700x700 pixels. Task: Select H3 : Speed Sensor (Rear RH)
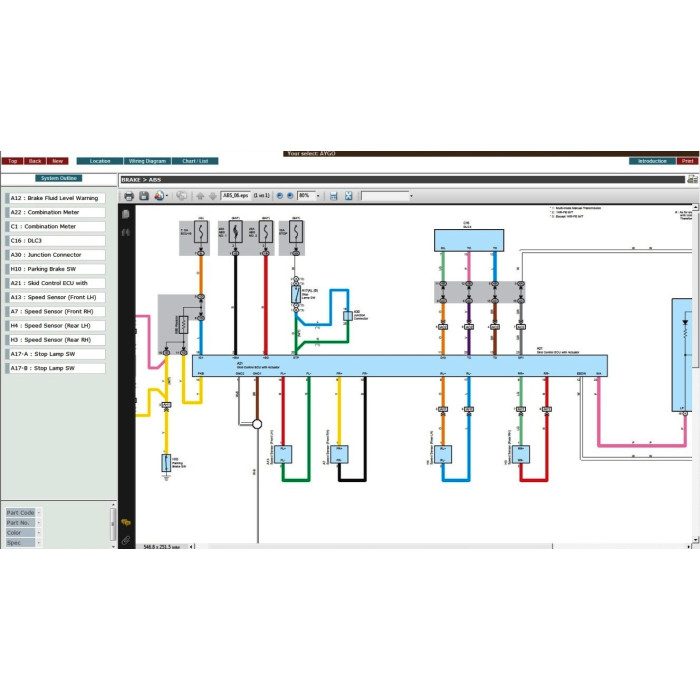55,340
